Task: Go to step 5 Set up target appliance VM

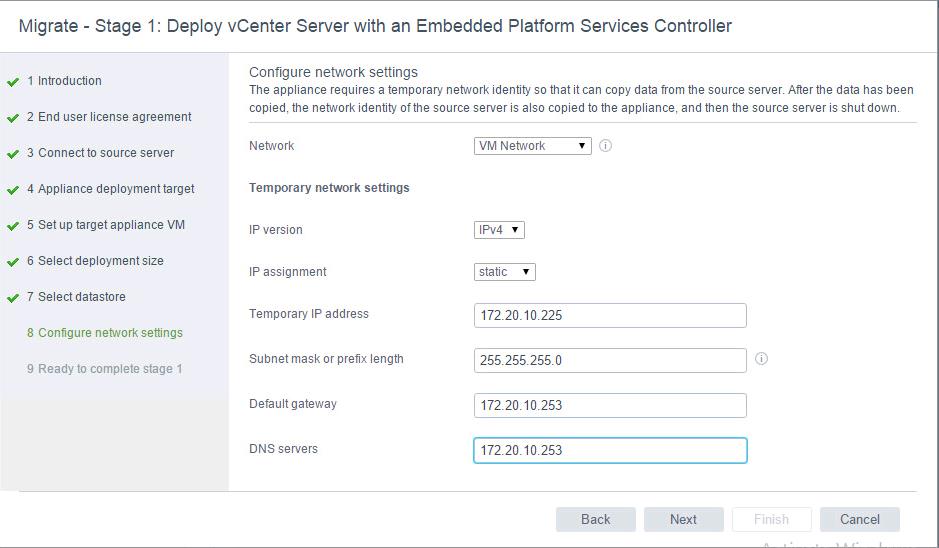Action: [x=106, y=225]
